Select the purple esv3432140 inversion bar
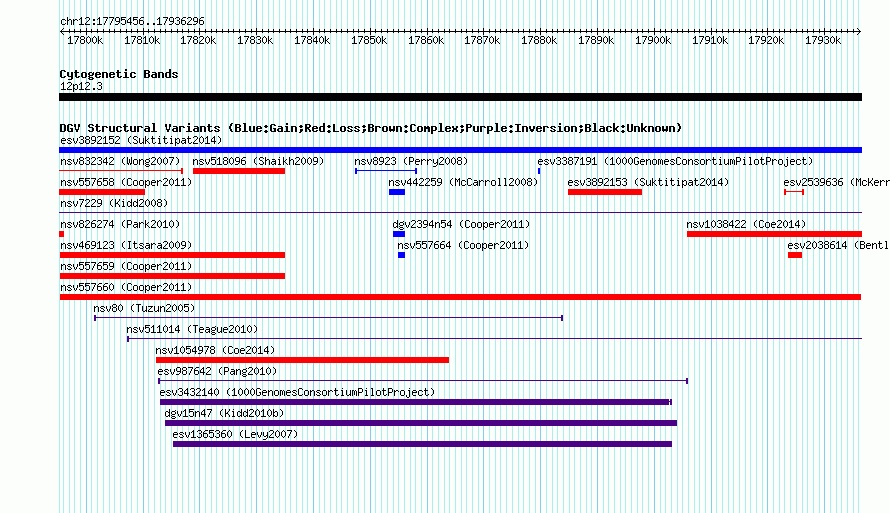Viewport: 890px width, 513px height. point(415,402)
